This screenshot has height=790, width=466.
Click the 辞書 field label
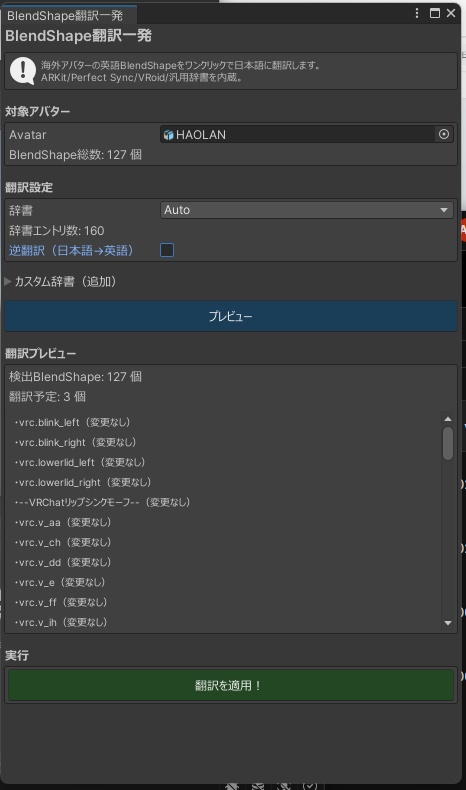pyautogui.click(x=21, y=211)
